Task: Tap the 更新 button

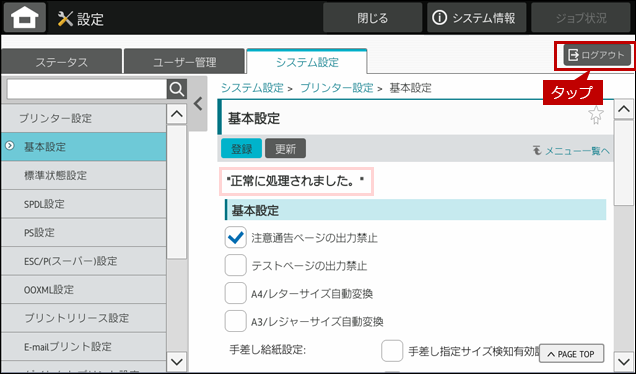Action: point(286,148)
